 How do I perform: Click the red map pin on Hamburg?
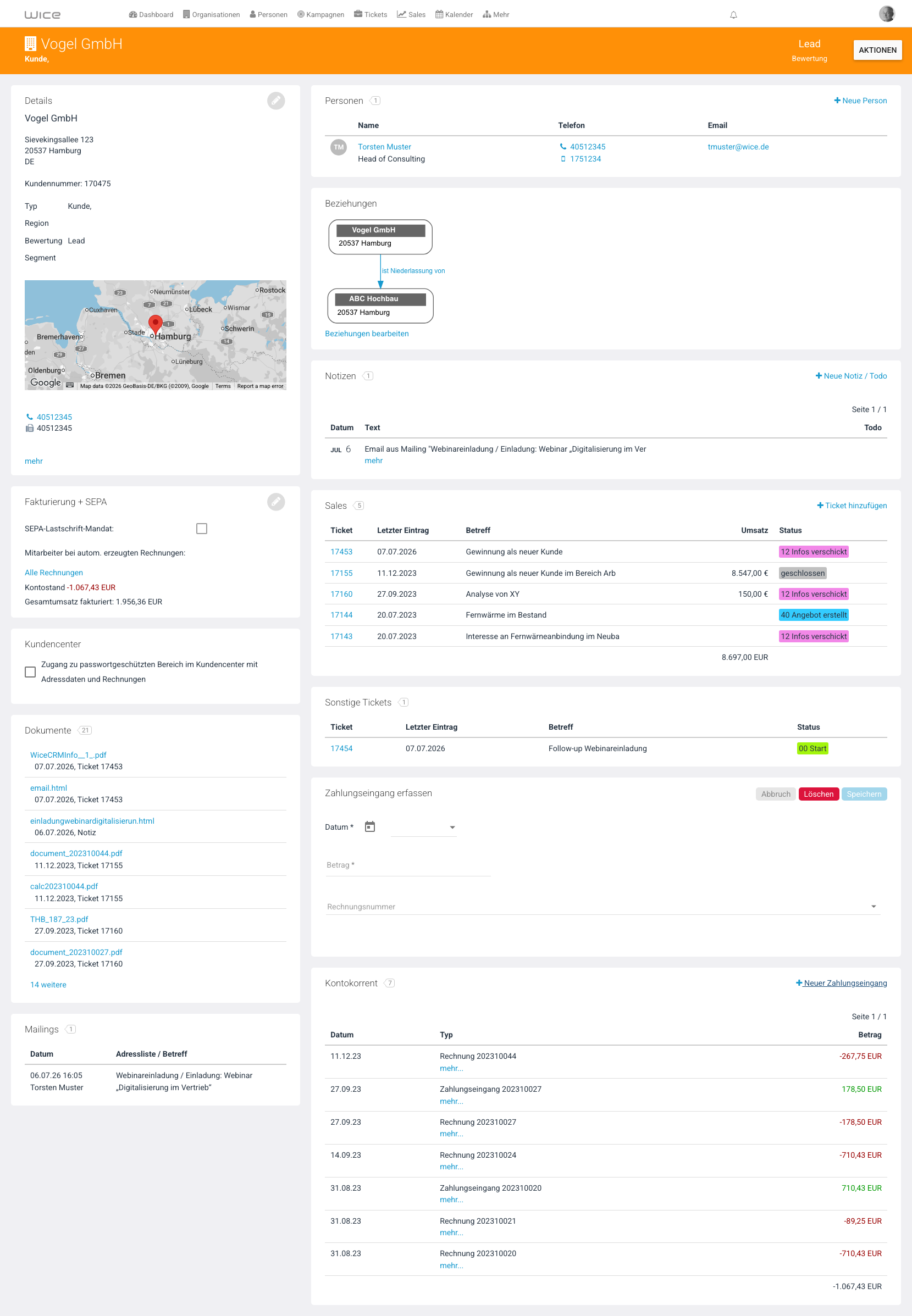pos(155,324)
